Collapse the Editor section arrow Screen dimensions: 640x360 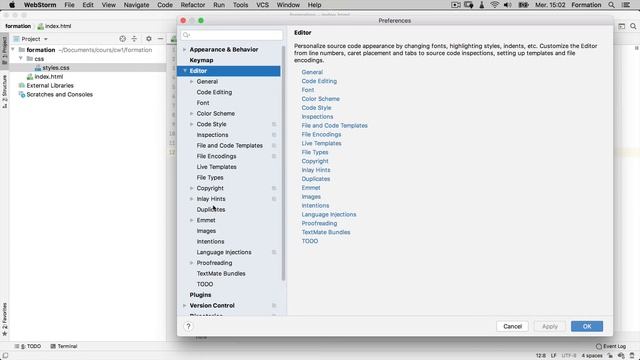184,71
